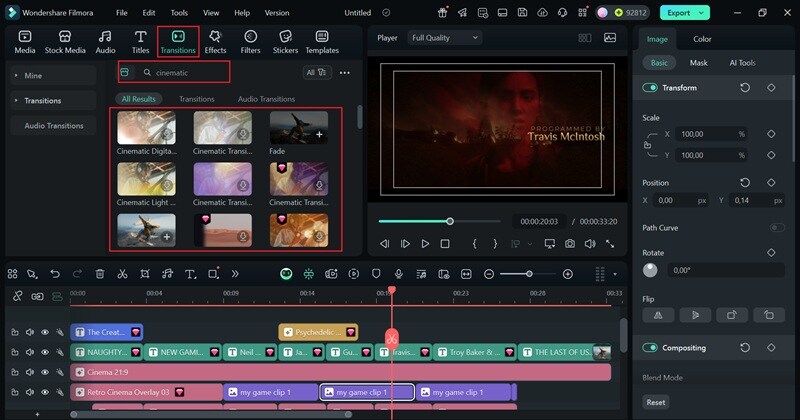Image resolution: width=800 pixels, height=420 pixels.
Task: Lock the Retro Cinema Overlay track
Action: coord(15,392)
